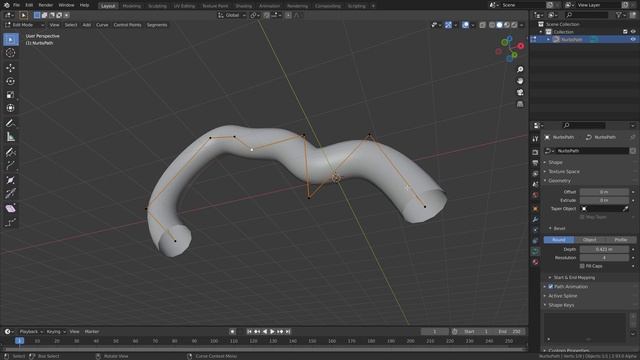Select the Randomize tool
The height and width of the screenshot is (360, 640).
[11, 222]
